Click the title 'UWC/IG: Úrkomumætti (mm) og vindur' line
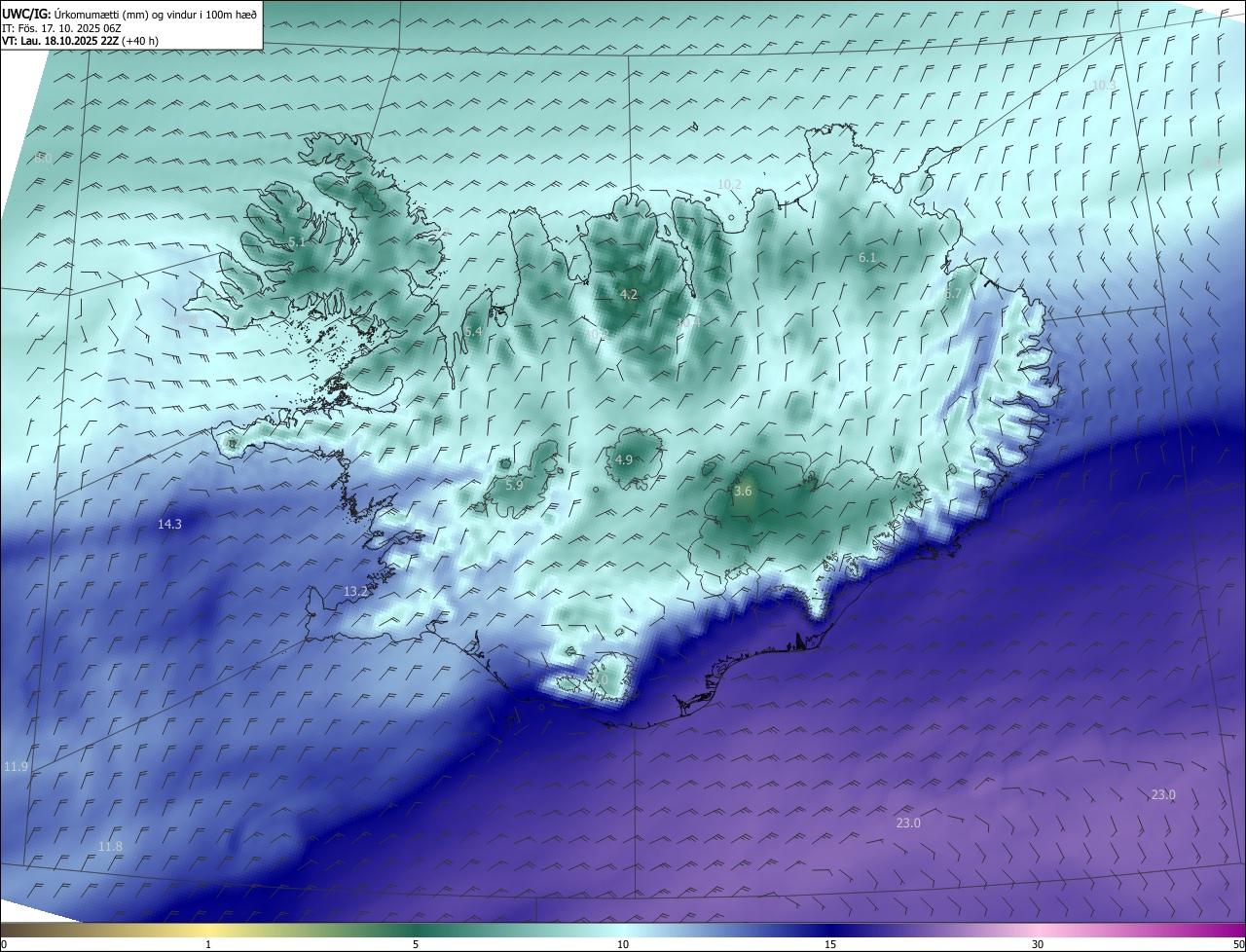 pyautogui.click(x=129, y=14)
